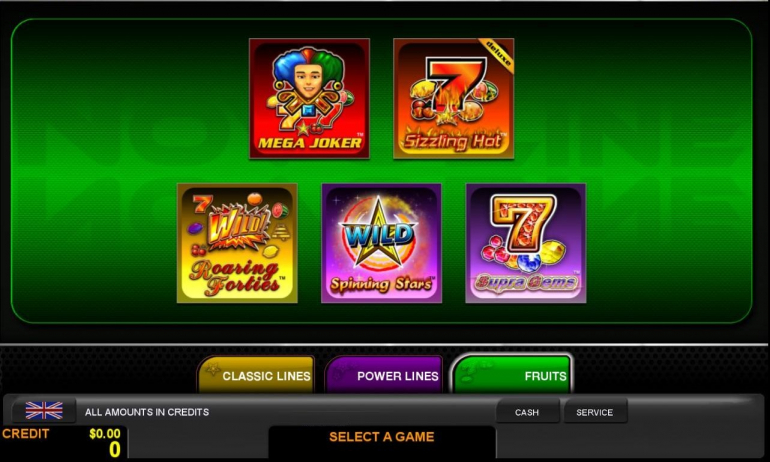Open the Mega Joker game
Viewport: 770px width, 462px height.
[309, 99]
